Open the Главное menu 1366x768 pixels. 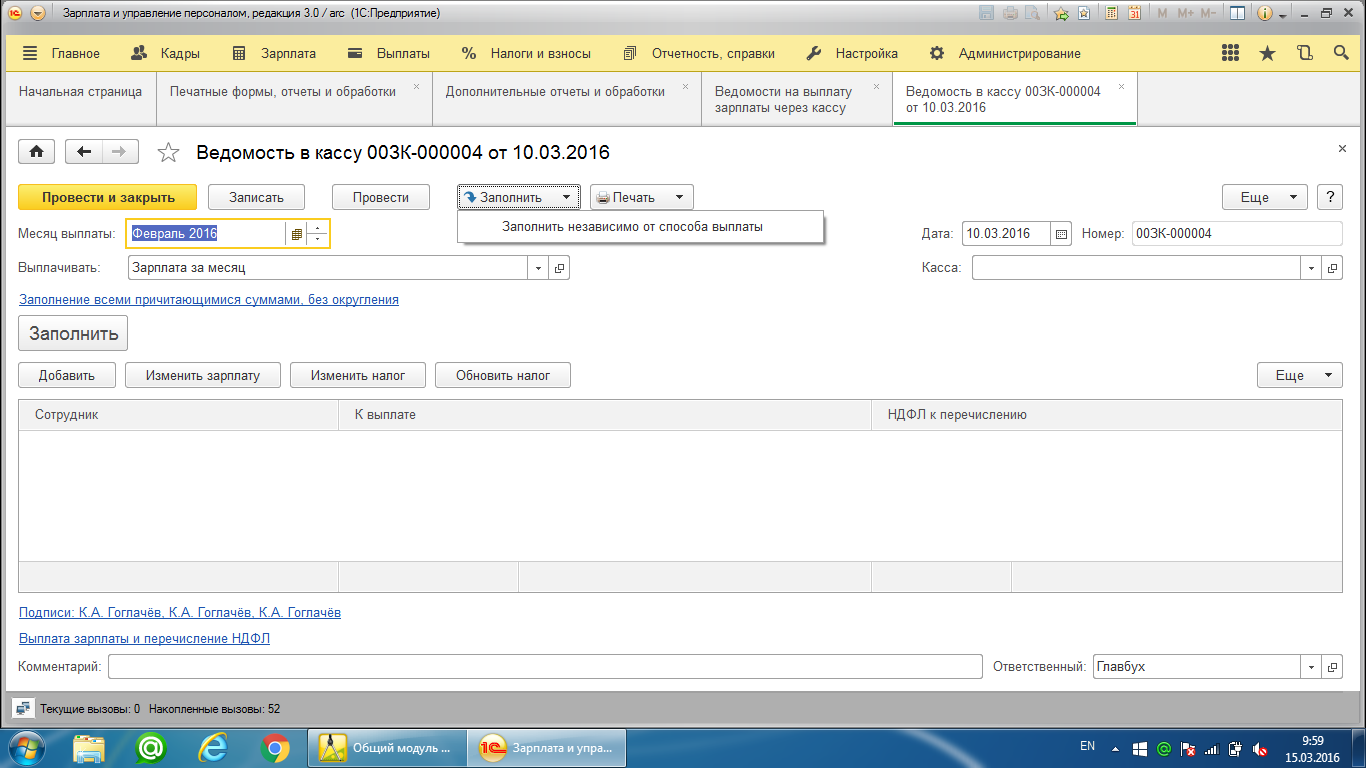click(x=61, y=53)
